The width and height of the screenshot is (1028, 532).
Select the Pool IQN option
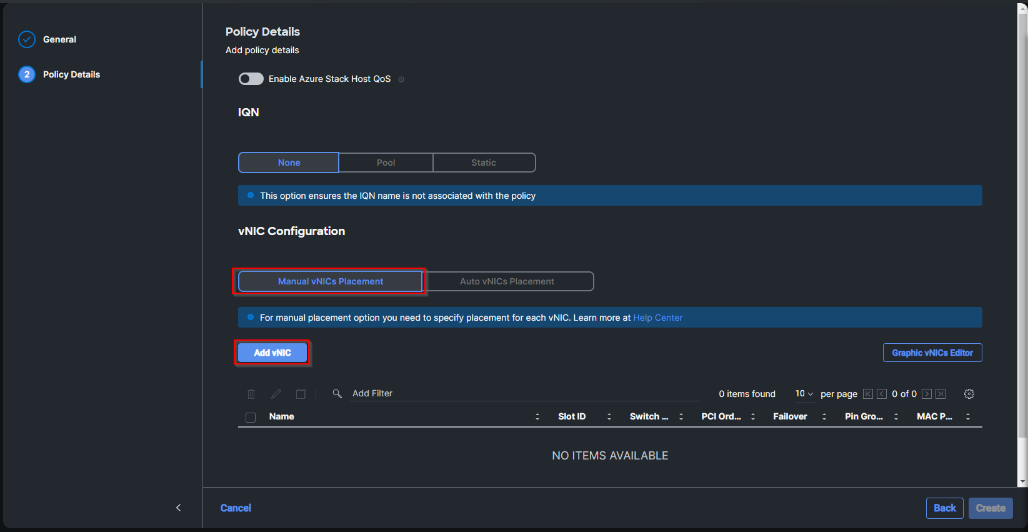tap(386, 163)
